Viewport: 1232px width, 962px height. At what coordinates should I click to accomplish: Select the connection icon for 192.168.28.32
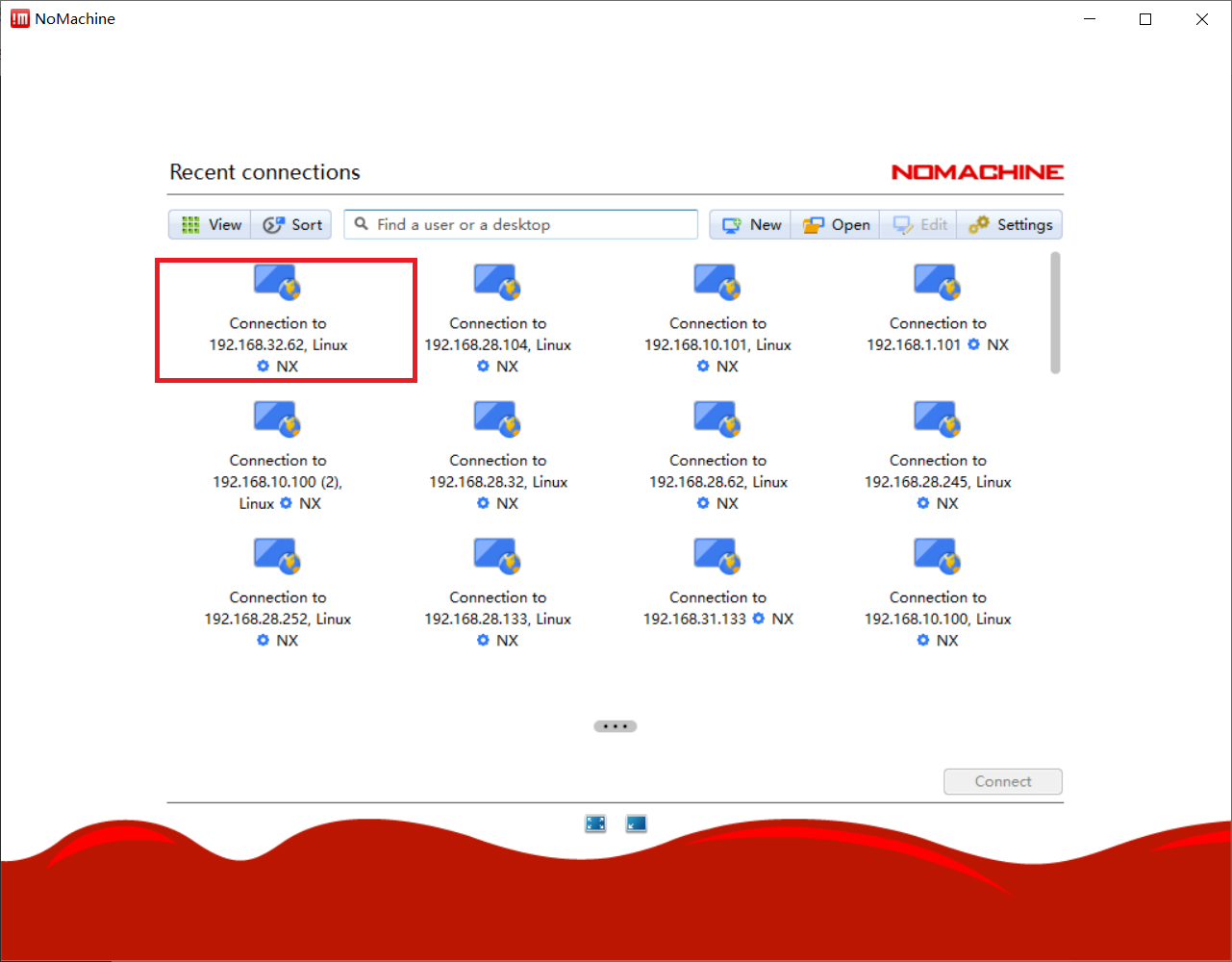[x=498, y=418]
